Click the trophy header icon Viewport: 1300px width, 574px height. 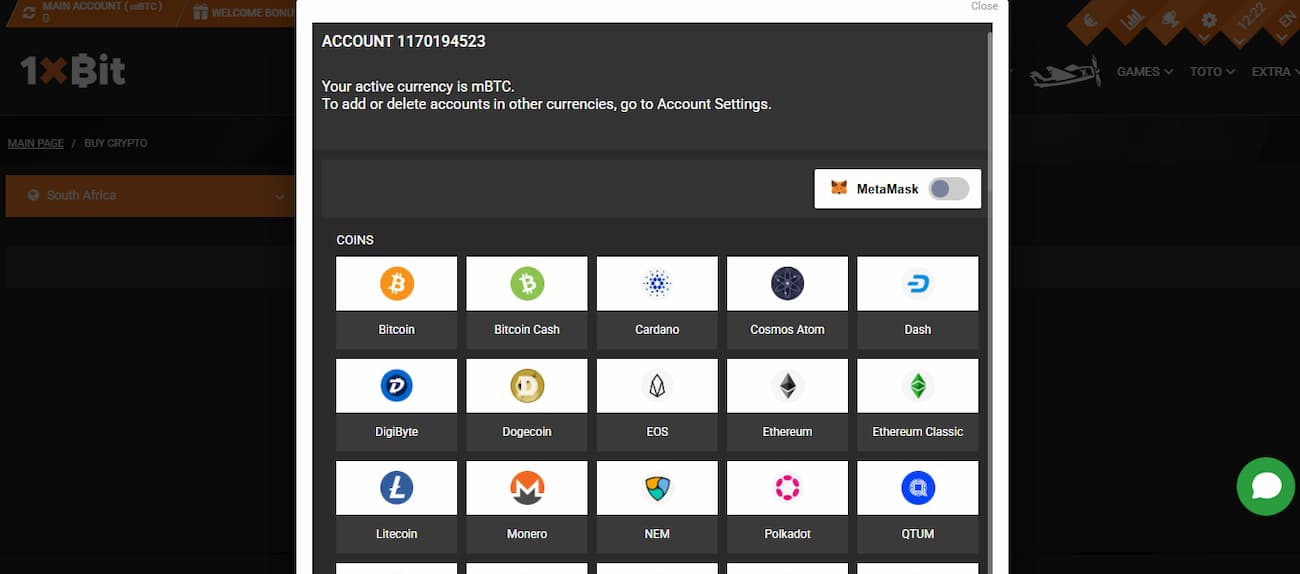coord(1169,20)
